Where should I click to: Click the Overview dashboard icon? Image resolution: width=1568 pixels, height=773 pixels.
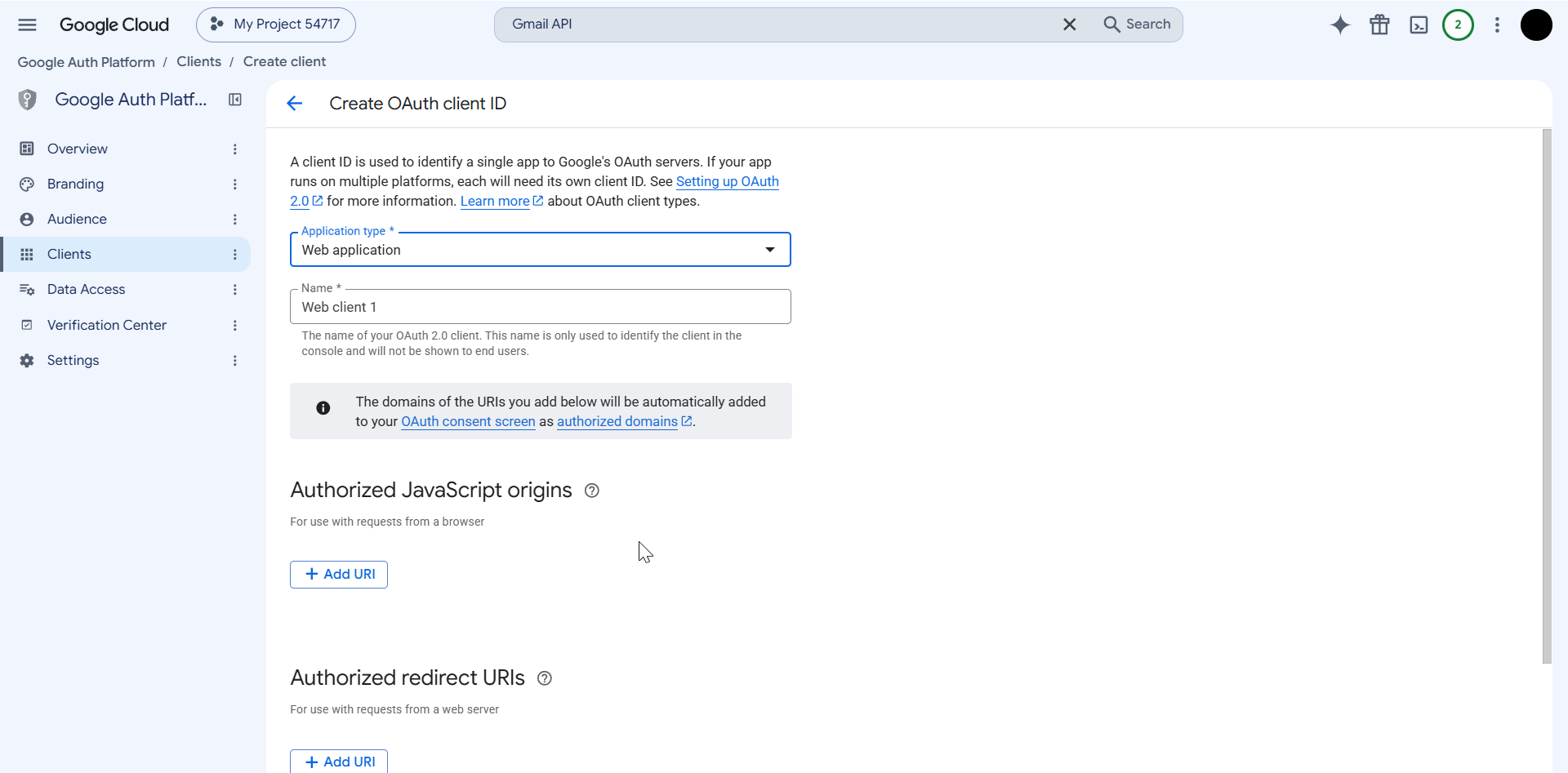[x=27, y=149]
